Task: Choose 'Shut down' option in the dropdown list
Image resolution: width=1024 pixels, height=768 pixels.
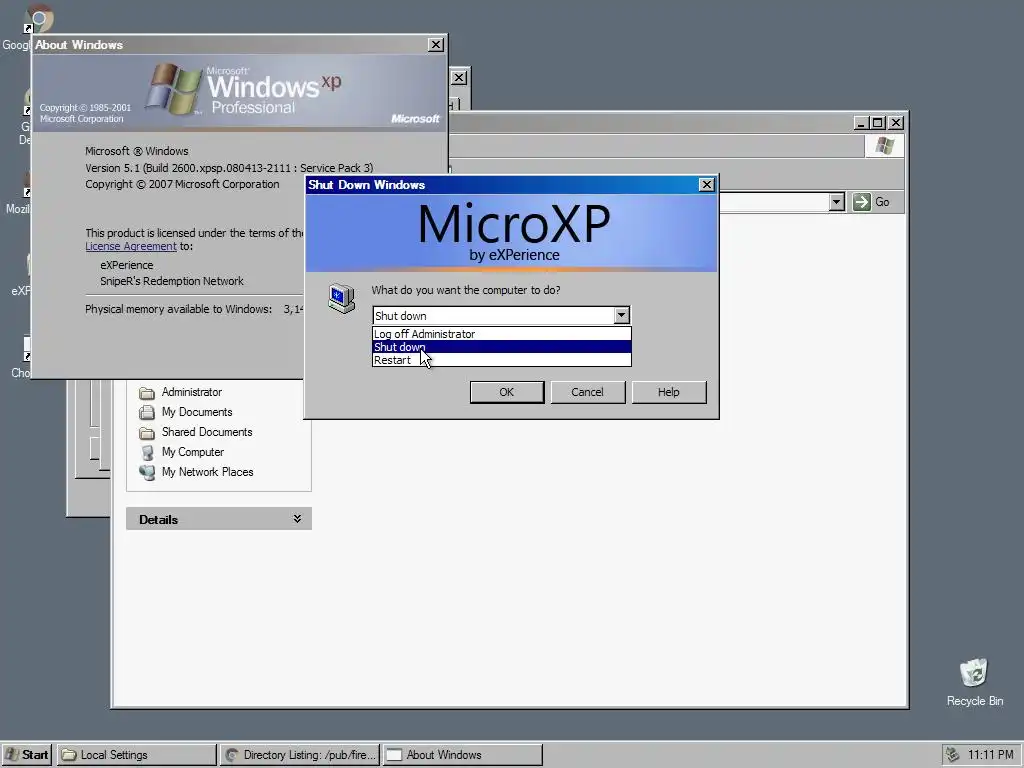Action: point(502,347)
